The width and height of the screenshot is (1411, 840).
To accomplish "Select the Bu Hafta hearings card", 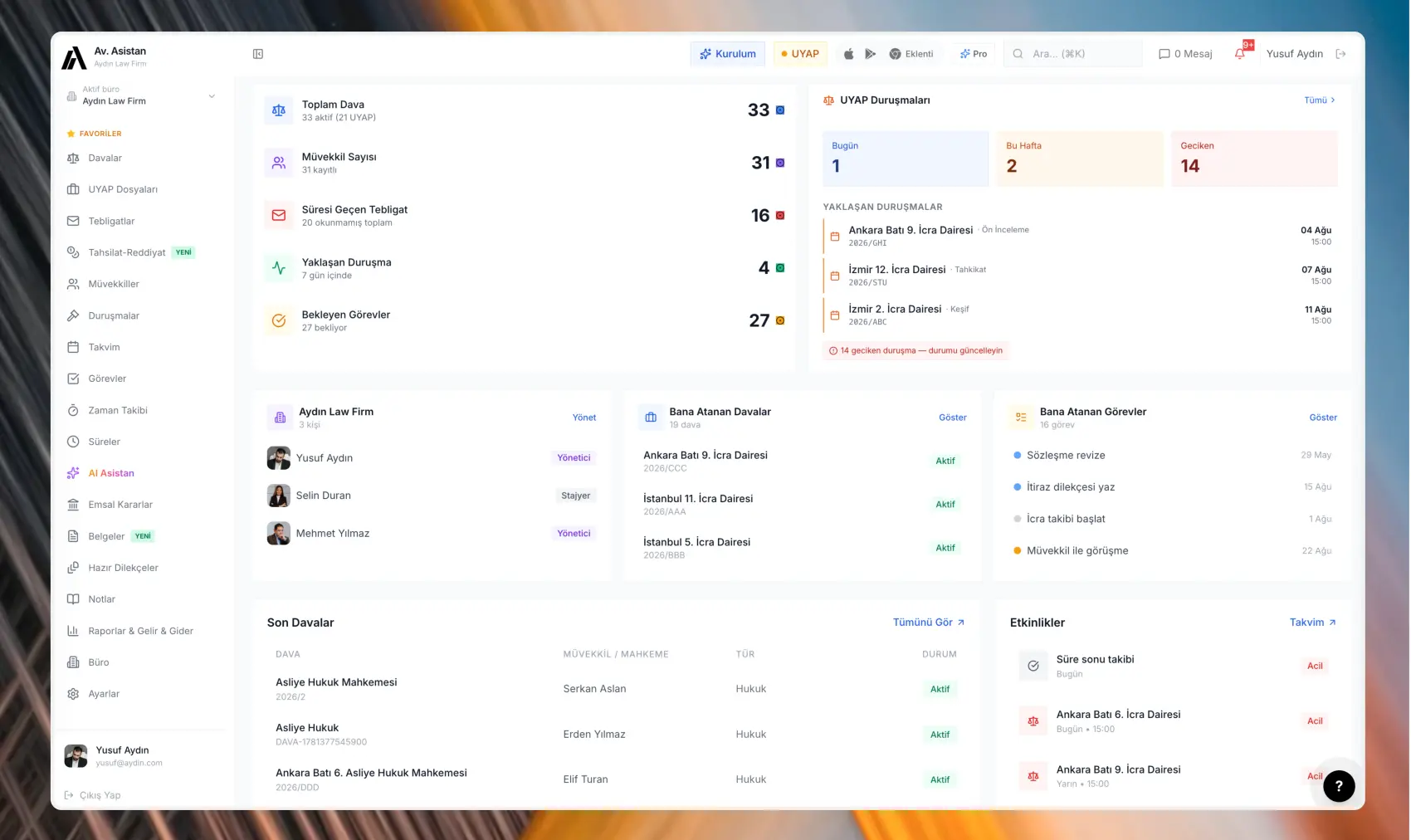I will point(1079,159).
